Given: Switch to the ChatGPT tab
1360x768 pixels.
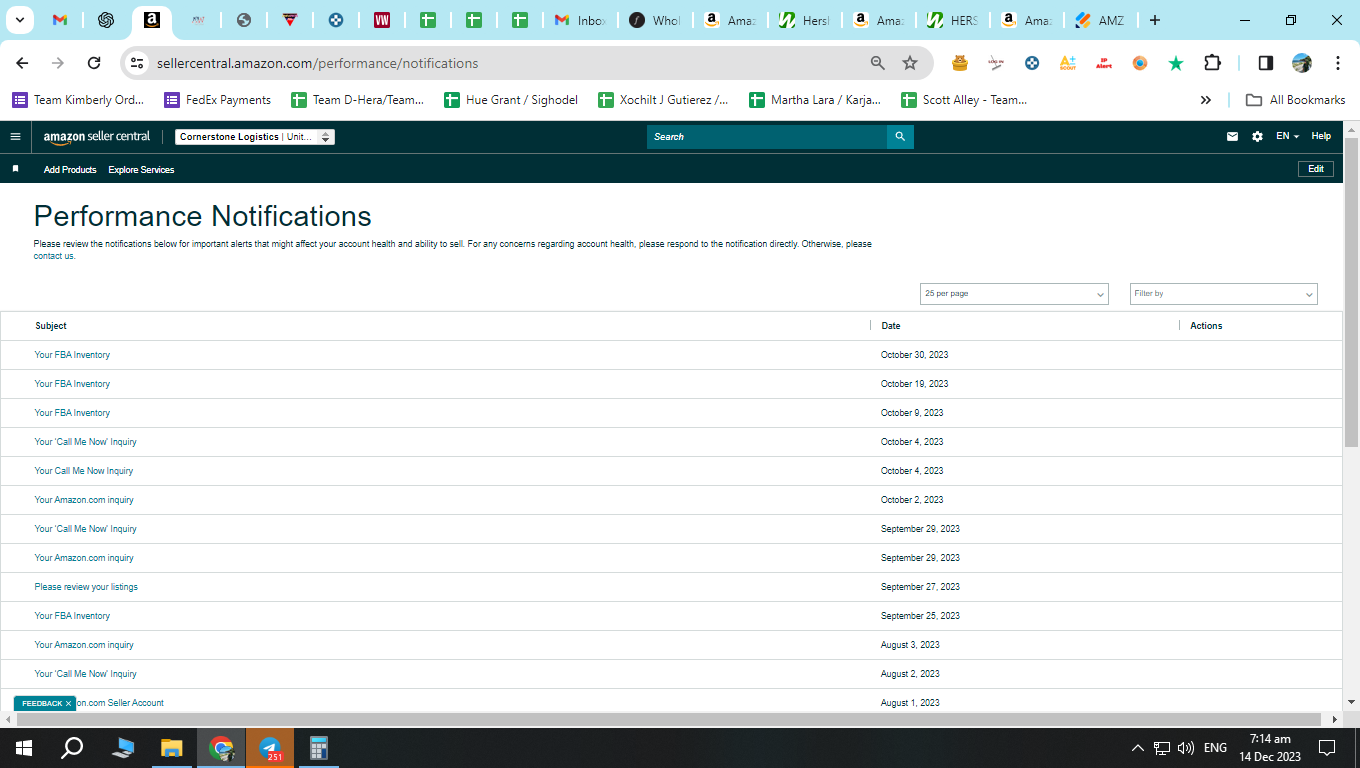Looking at the screenshot, I should [106, 20].
